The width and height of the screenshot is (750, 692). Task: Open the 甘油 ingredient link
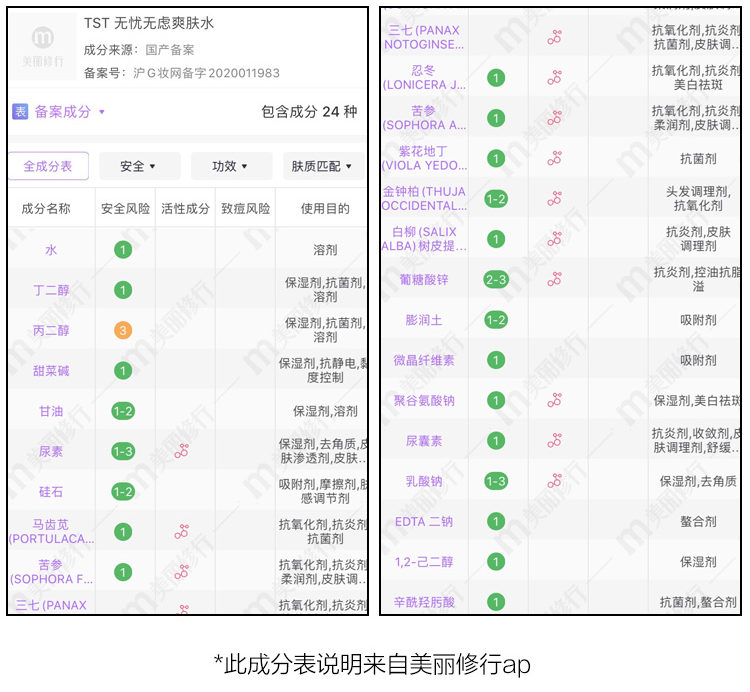[51, 411]
